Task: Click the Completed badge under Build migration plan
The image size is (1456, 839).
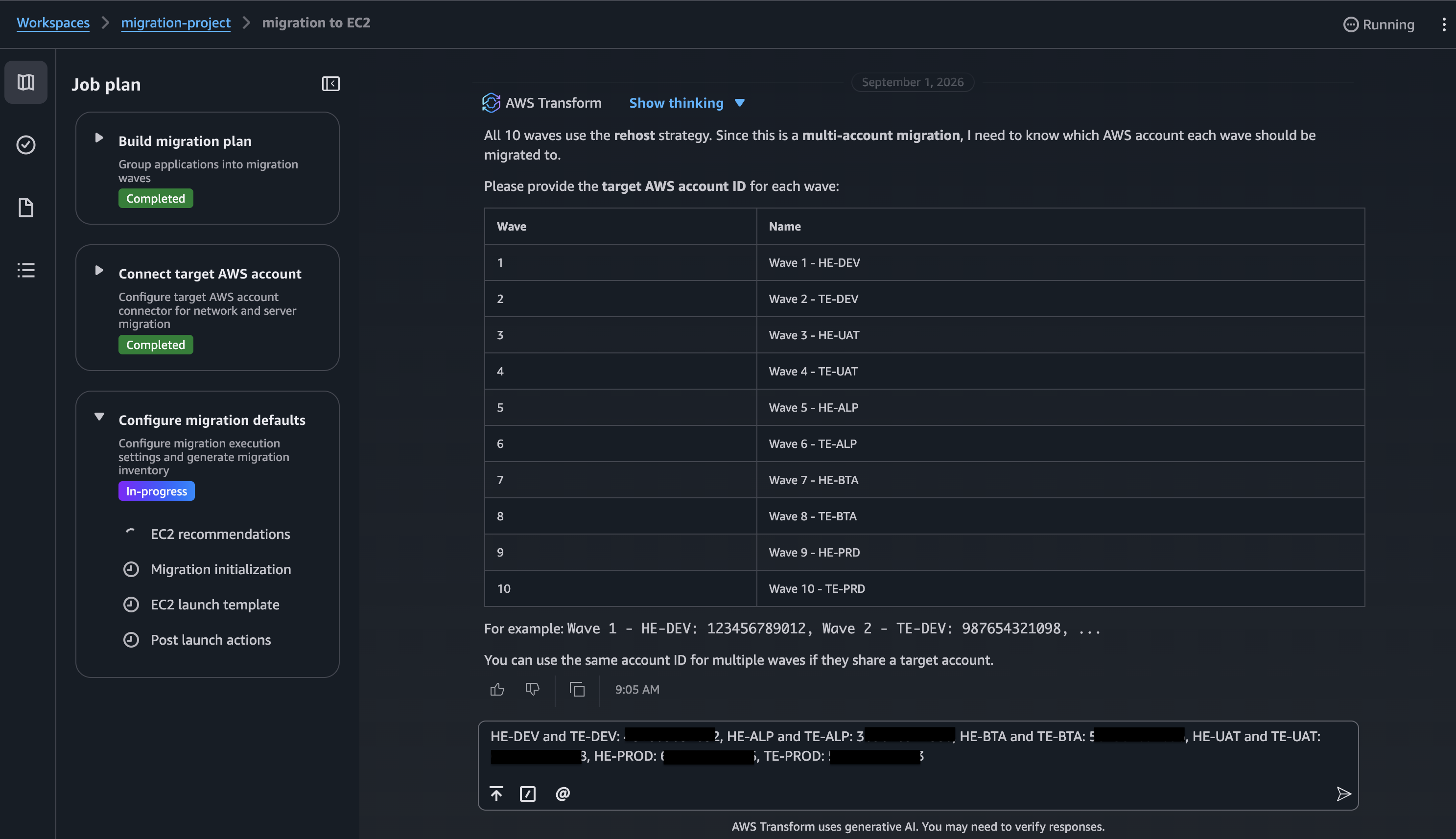Action: 156,199
